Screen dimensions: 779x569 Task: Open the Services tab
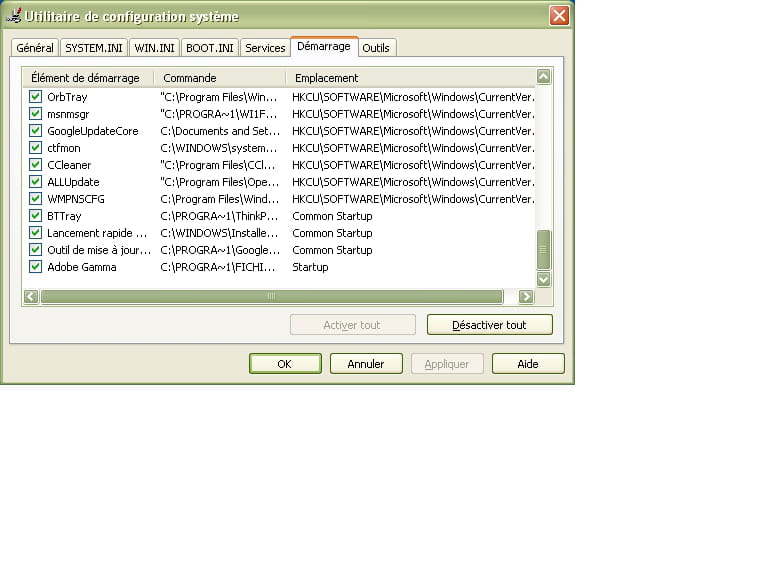pyautogui.click(x=265, y=48)
